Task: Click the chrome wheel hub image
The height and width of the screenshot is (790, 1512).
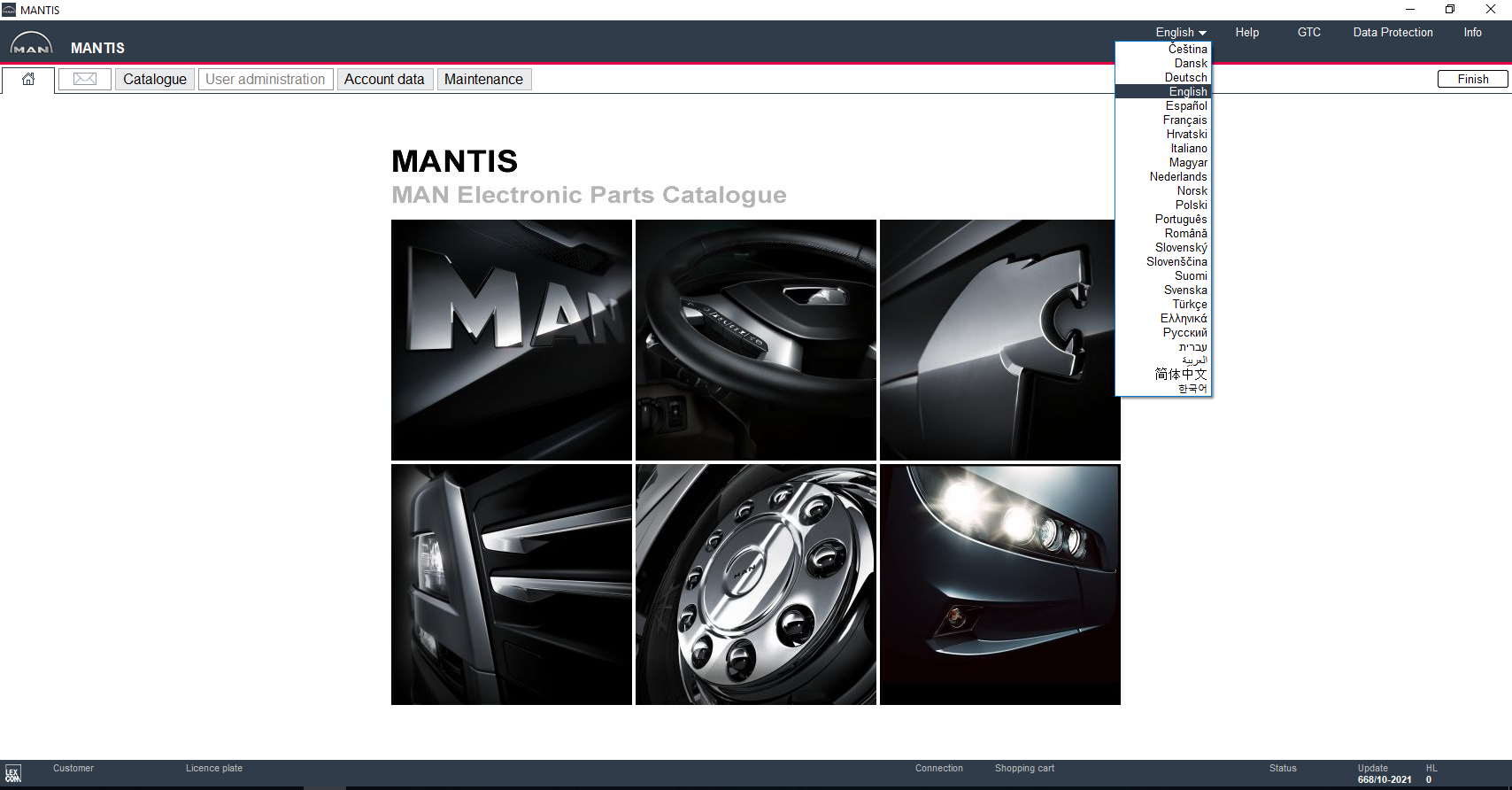Action: 756,585
